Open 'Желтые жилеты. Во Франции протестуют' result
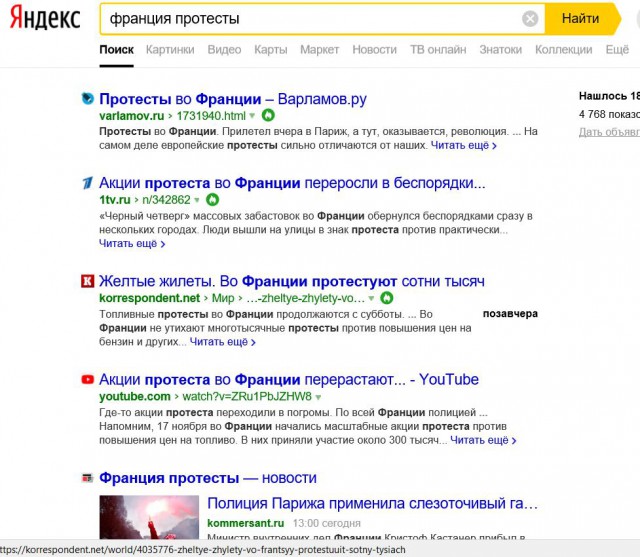 pos(292,282)
